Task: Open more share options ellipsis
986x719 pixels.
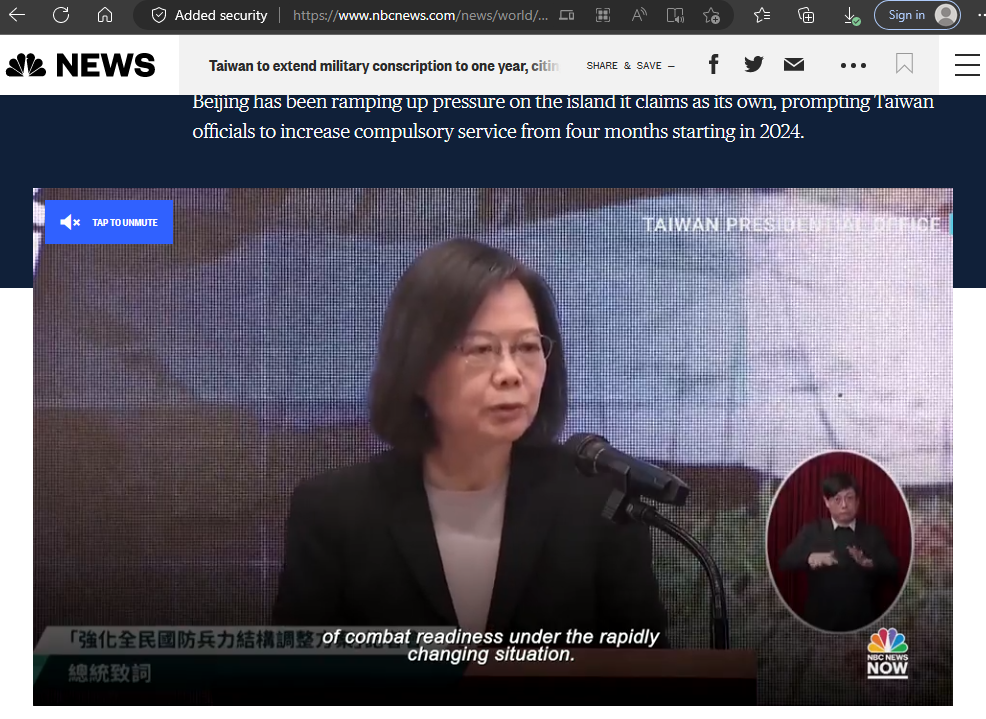Action: click(853, 65)
